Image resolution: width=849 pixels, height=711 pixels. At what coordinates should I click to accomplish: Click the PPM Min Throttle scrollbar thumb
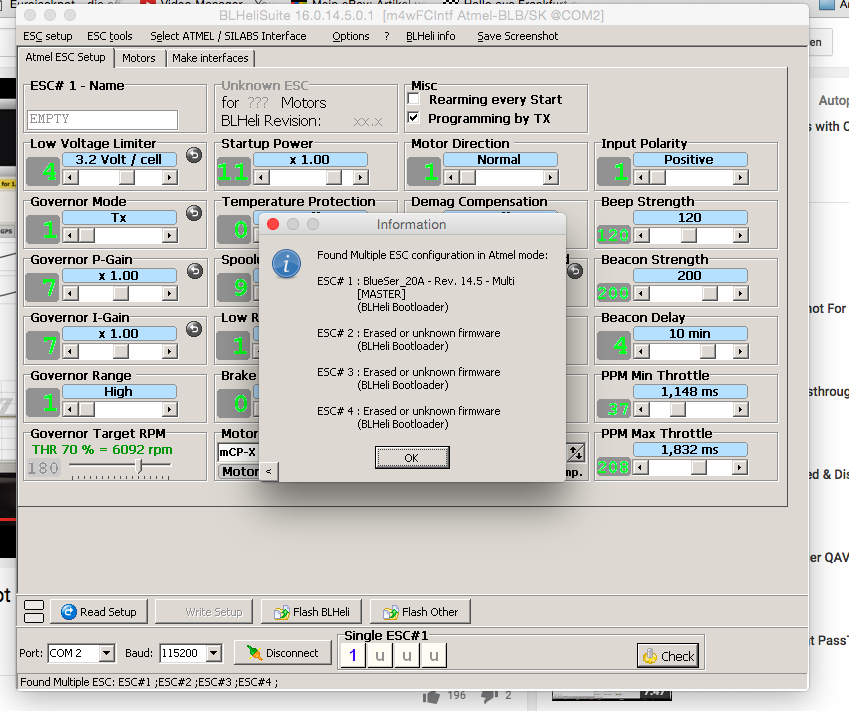(677, 409)
